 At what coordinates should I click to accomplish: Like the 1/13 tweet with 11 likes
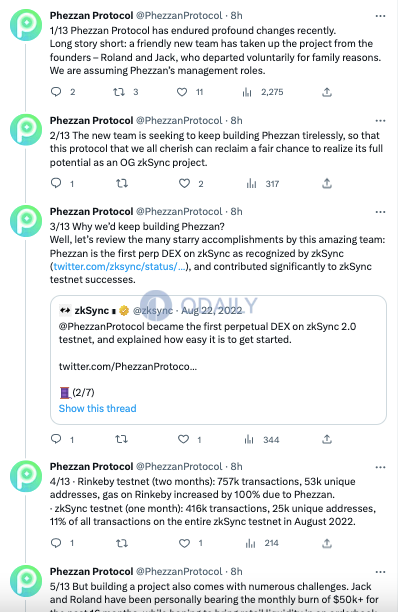pyautogui.click(x=182, y=92)
